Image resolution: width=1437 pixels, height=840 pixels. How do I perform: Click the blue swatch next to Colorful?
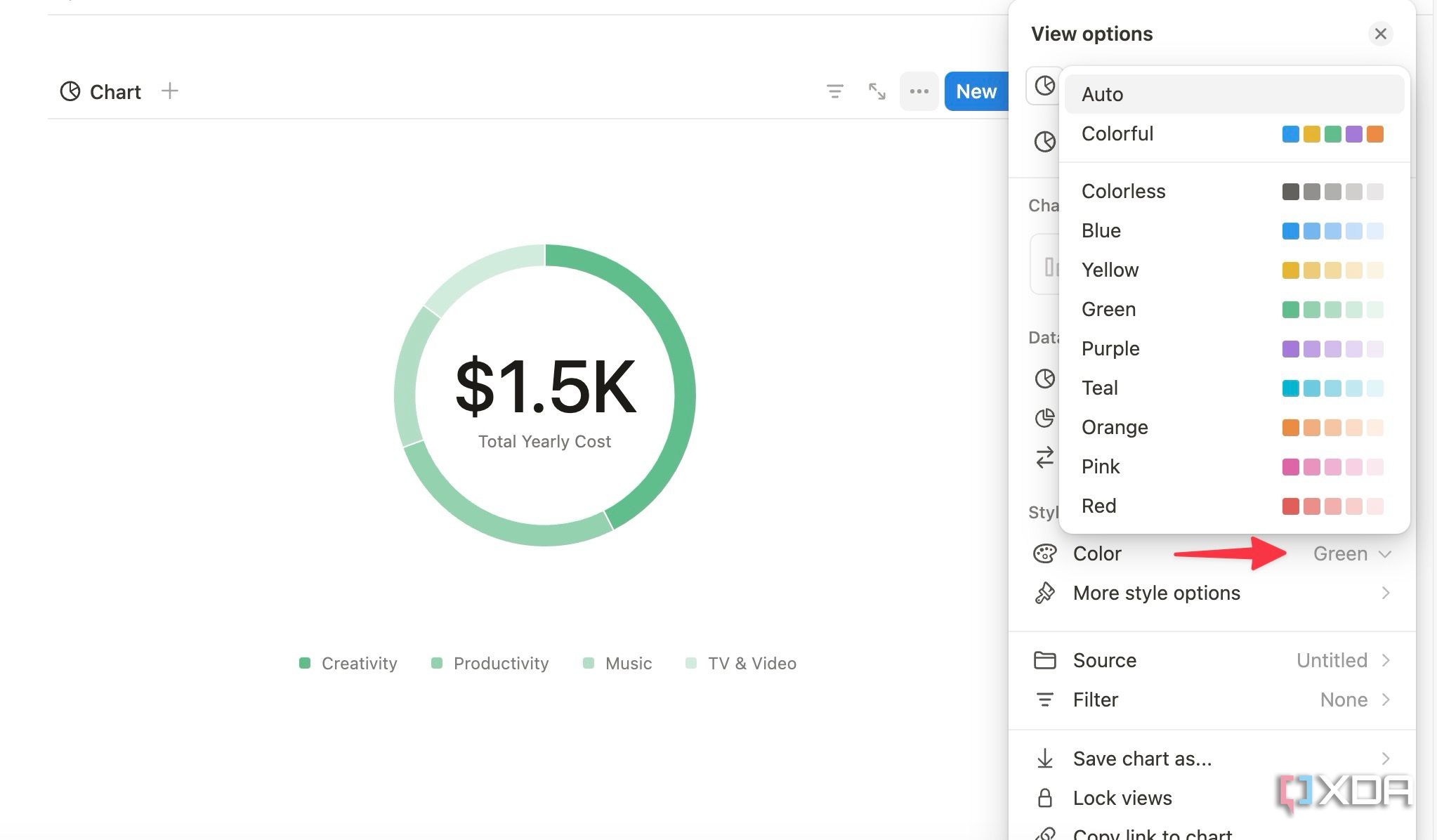(1291, 133)
